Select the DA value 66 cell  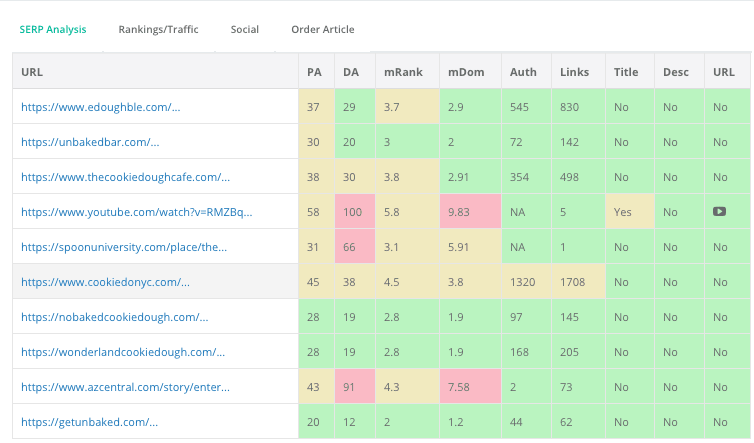[x=355, y=247]
